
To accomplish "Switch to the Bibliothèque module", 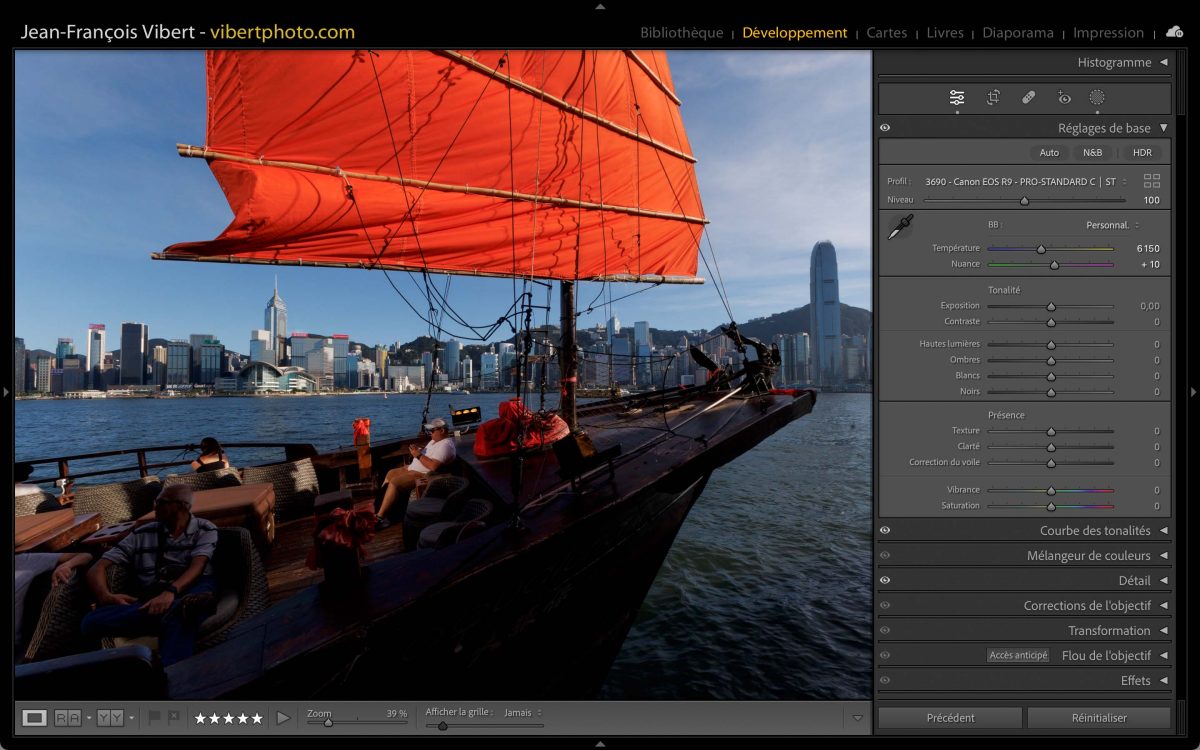I will point(681,33).
